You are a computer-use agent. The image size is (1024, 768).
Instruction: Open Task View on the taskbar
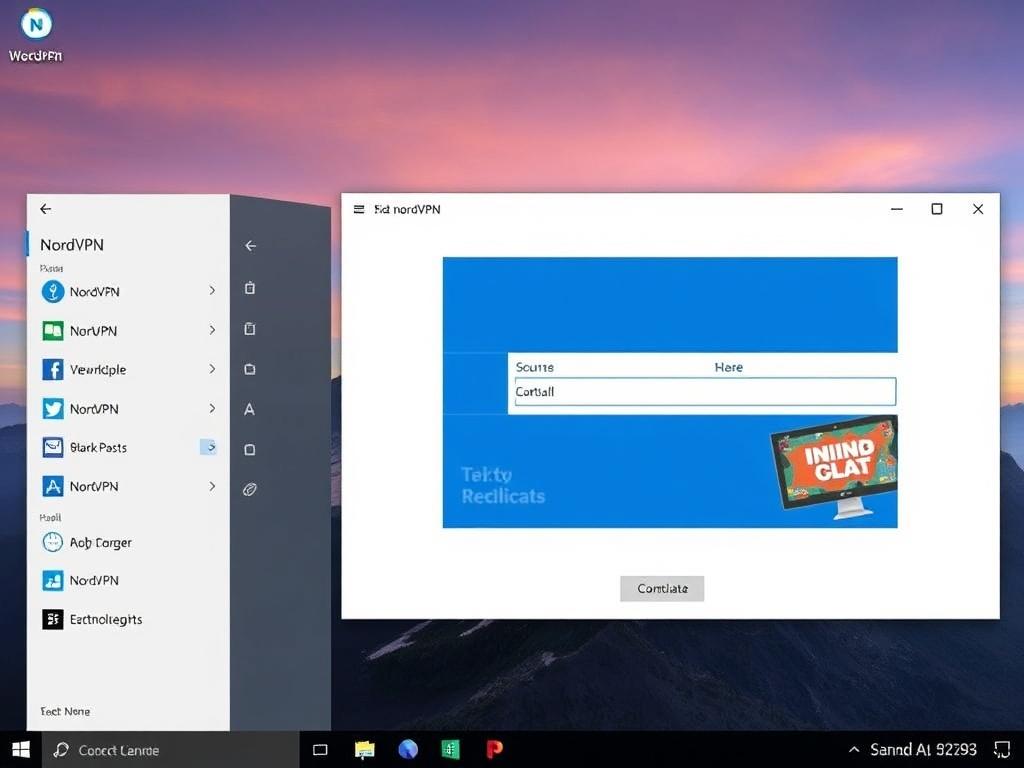320,750
